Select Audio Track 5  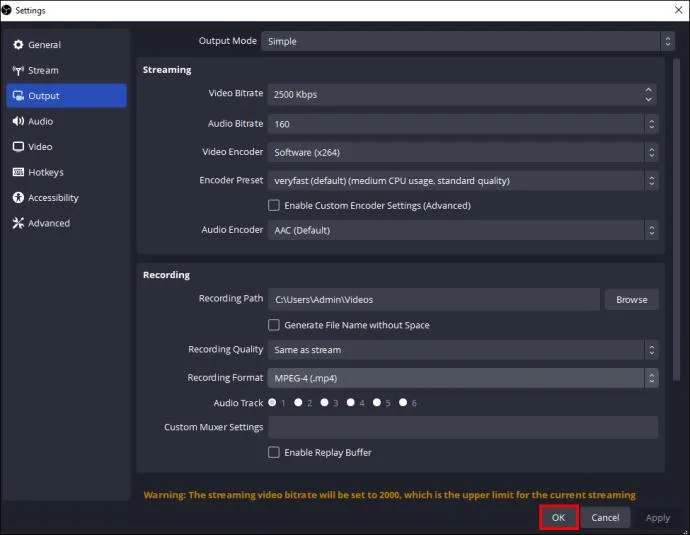tap(377, 403)
